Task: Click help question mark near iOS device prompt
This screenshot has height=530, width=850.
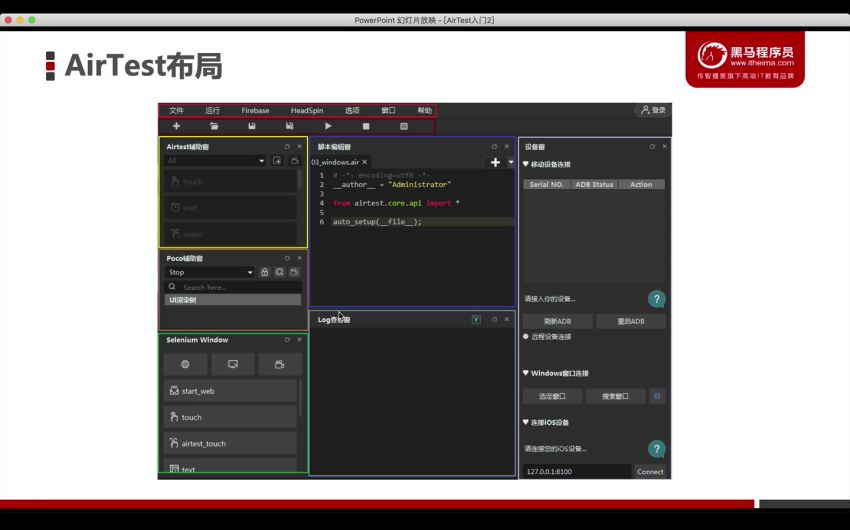Action: point(656,448)
